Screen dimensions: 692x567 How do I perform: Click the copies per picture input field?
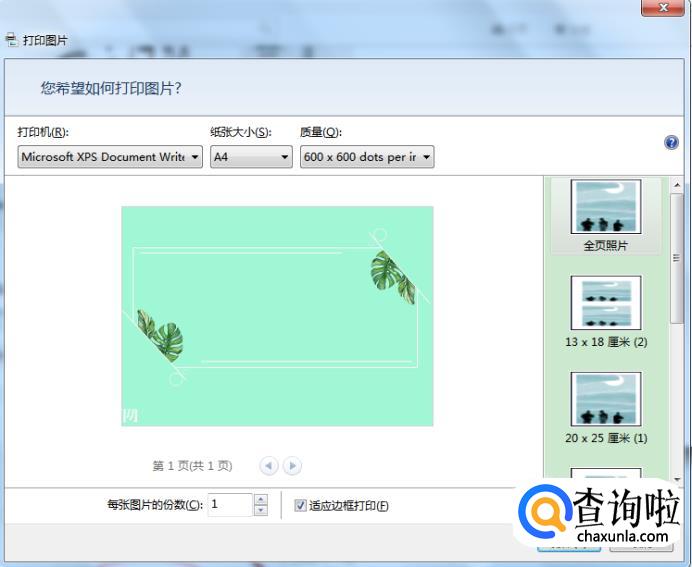(230, 505)
